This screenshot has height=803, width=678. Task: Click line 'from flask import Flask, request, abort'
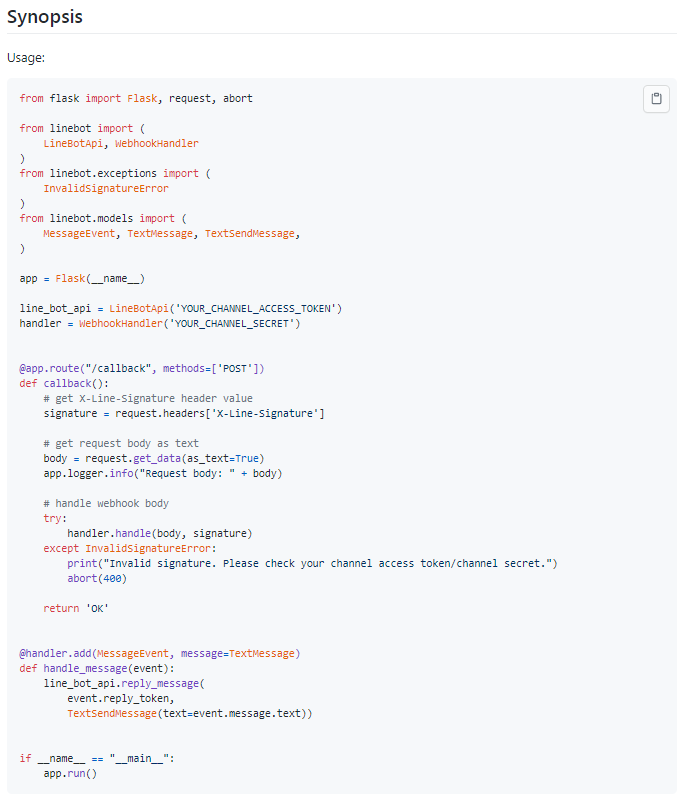click(136, 98)
